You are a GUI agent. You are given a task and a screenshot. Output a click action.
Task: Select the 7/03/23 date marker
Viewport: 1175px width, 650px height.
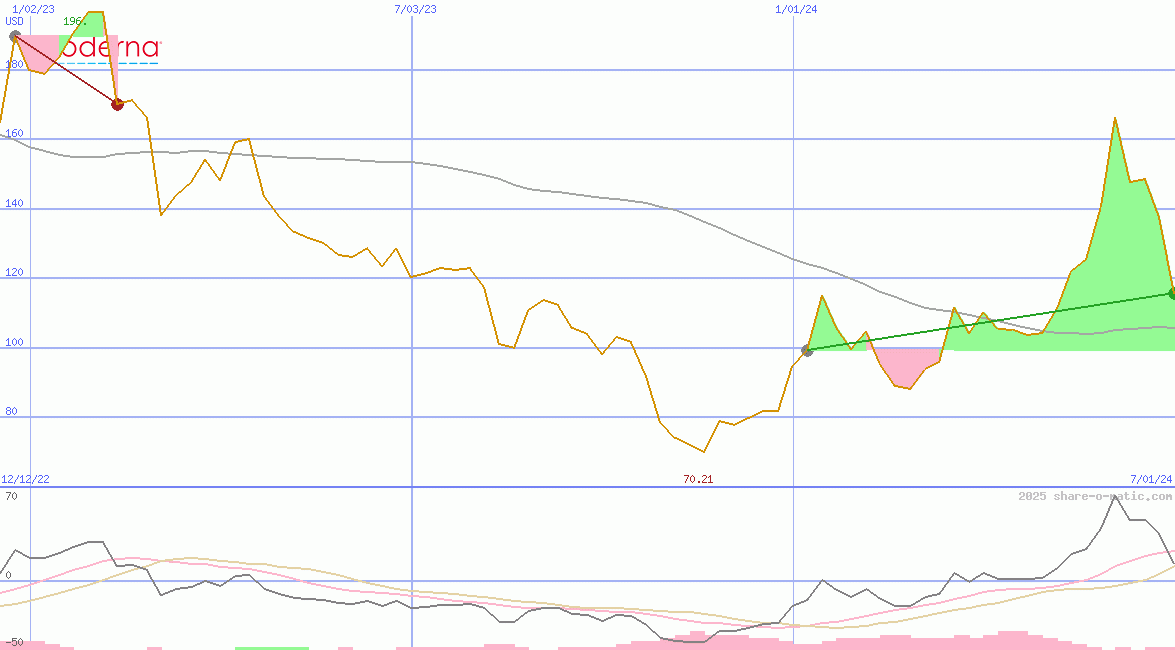click(x=415, y=9)
